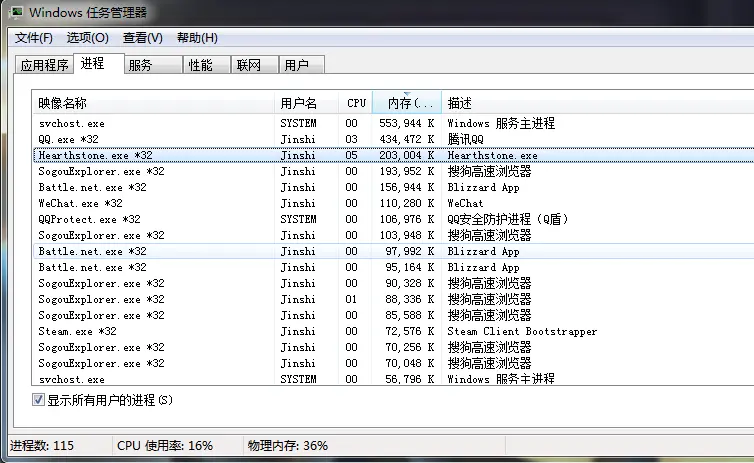
Task: Select svchost.exe row using 553,944 K
Action: 393,124
